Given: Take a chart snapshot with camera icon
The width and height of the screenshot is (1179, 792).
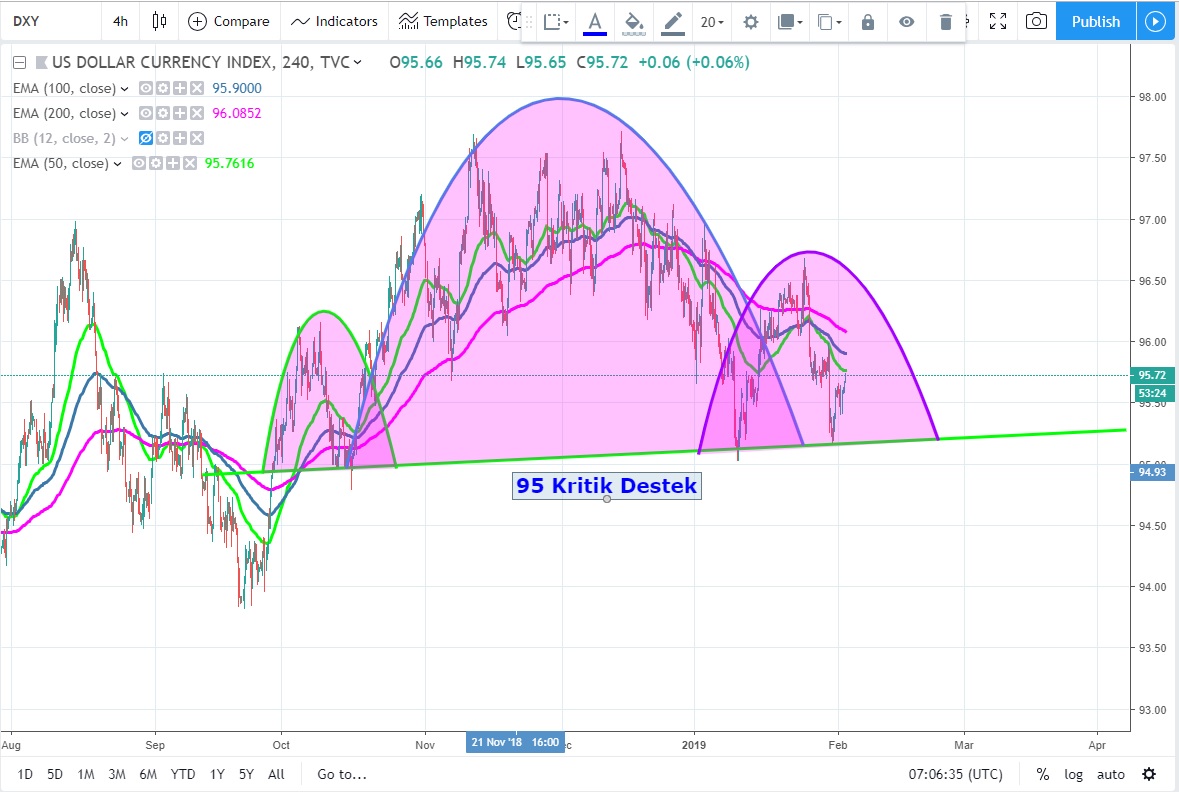Looking at the screenshot, I should (x=1037, y=21).
